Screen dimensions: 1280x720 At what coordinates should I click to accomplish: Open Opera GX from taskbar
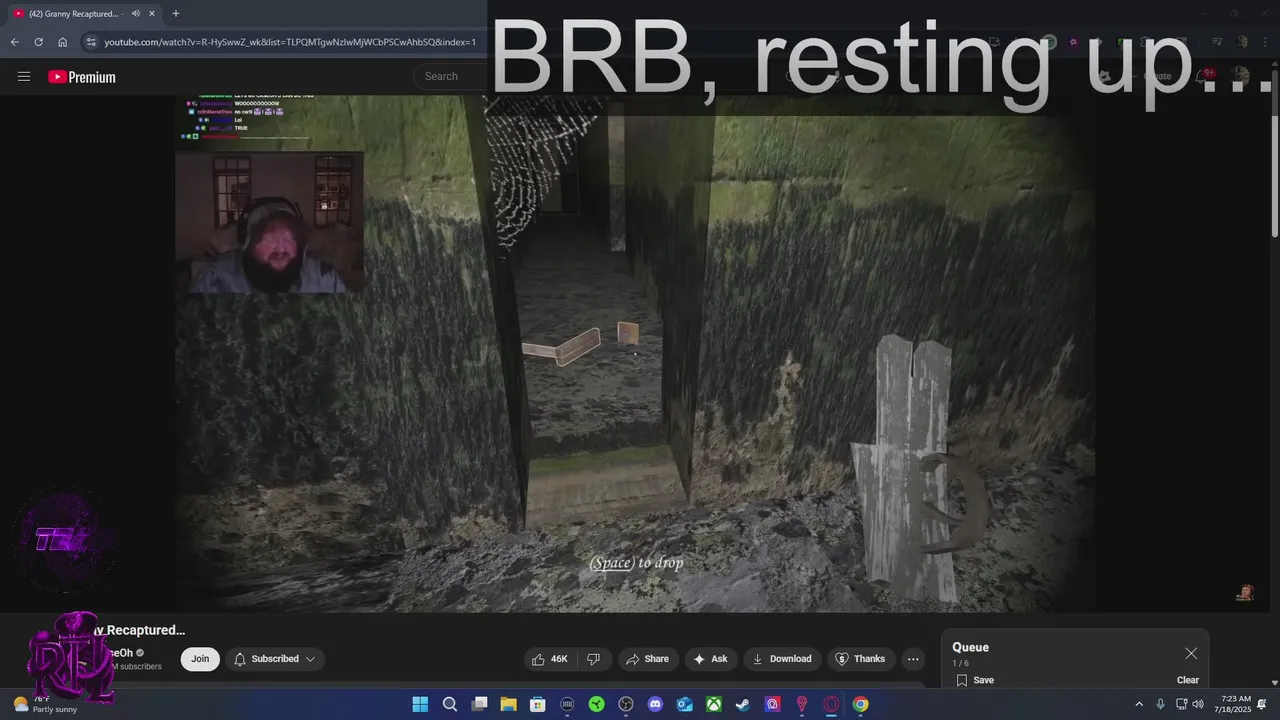(831, 704)
